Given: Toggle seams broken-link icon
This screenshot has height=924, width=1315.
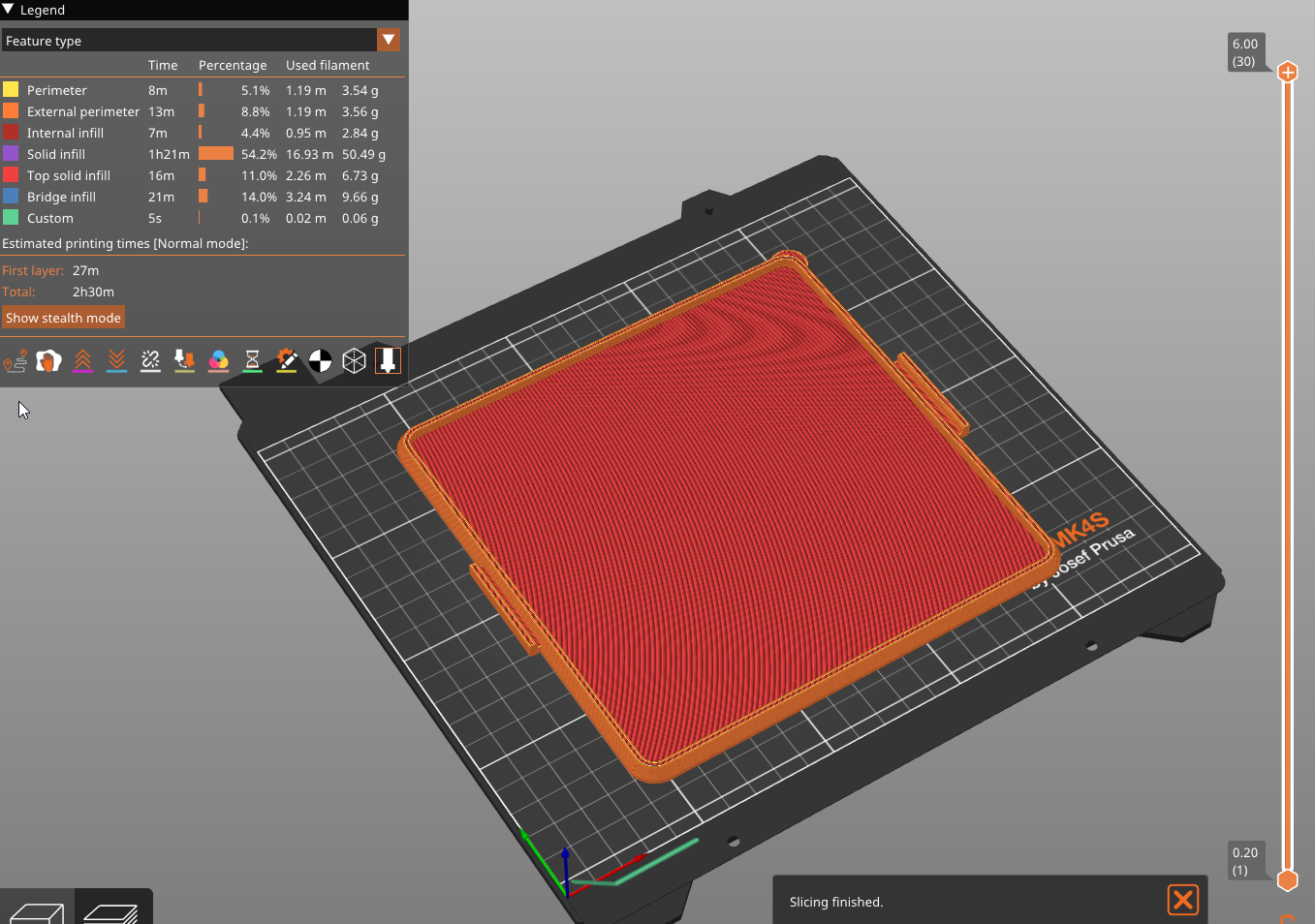Looking at the screenshot, I should point(150,361).
